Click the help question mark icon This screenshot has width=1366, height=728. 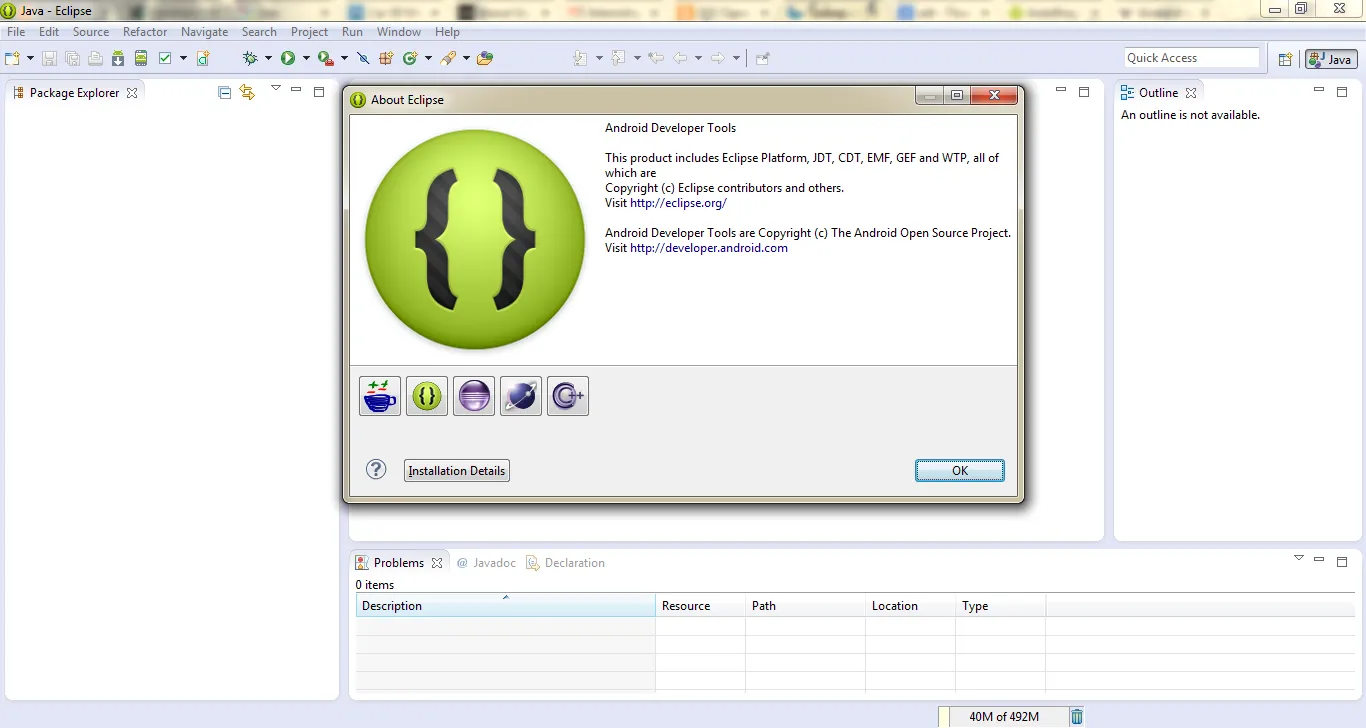pyautogui.click(x=376, y=469)
